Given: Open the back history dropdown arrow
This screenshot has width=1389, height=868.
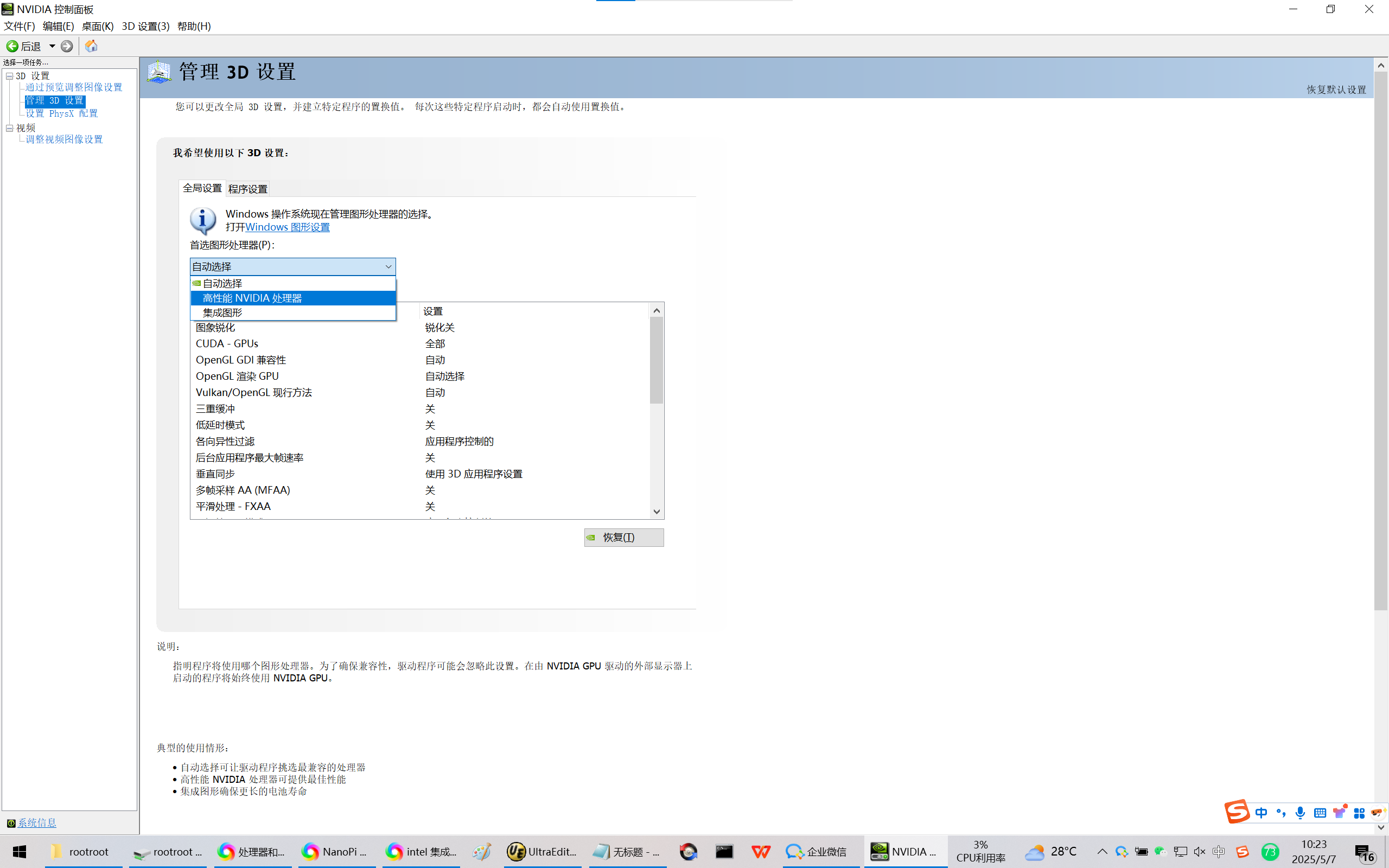Looking at the screenshot, I should pos(52,46).
